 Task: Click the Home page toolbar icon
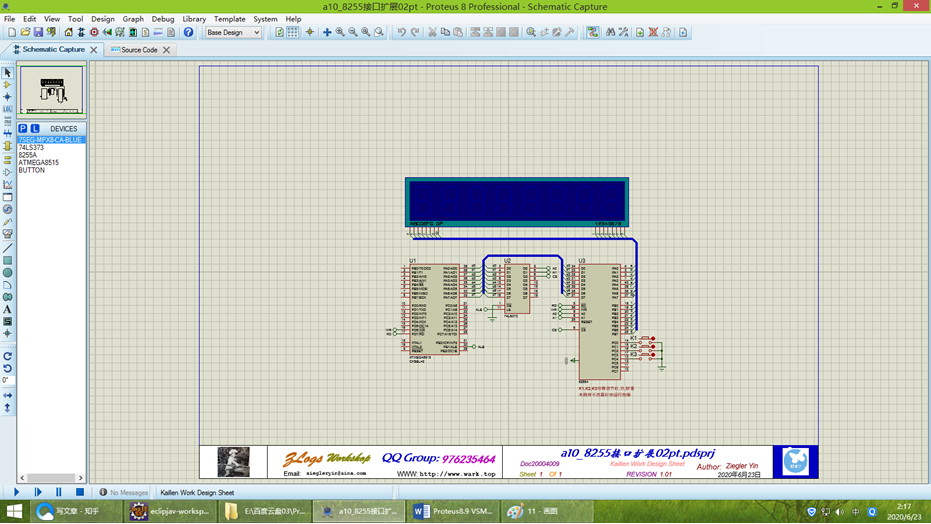(68, 33)
